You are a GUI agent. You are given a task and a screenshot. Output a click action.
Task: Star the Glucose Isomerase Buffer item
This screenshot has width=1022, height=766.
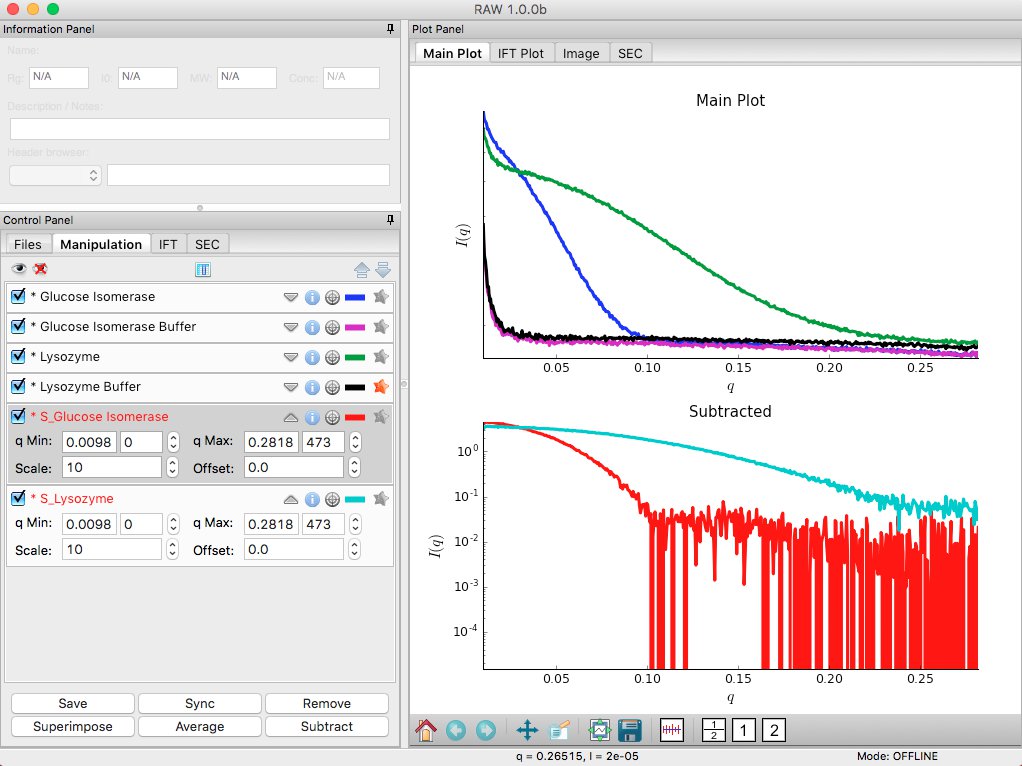(381, 327)
